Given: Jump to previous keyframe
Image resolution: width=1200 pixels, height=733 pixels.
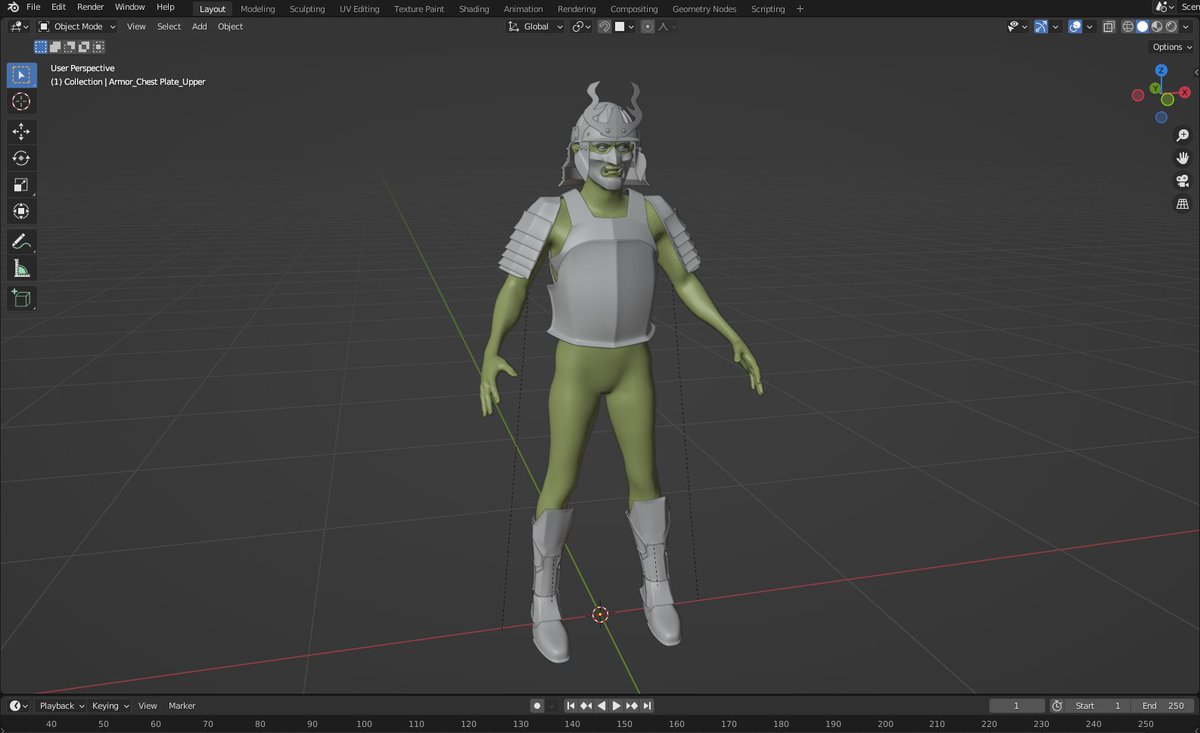Looking at the screenshot, I should pyautogui.click(x=587, y=706).
